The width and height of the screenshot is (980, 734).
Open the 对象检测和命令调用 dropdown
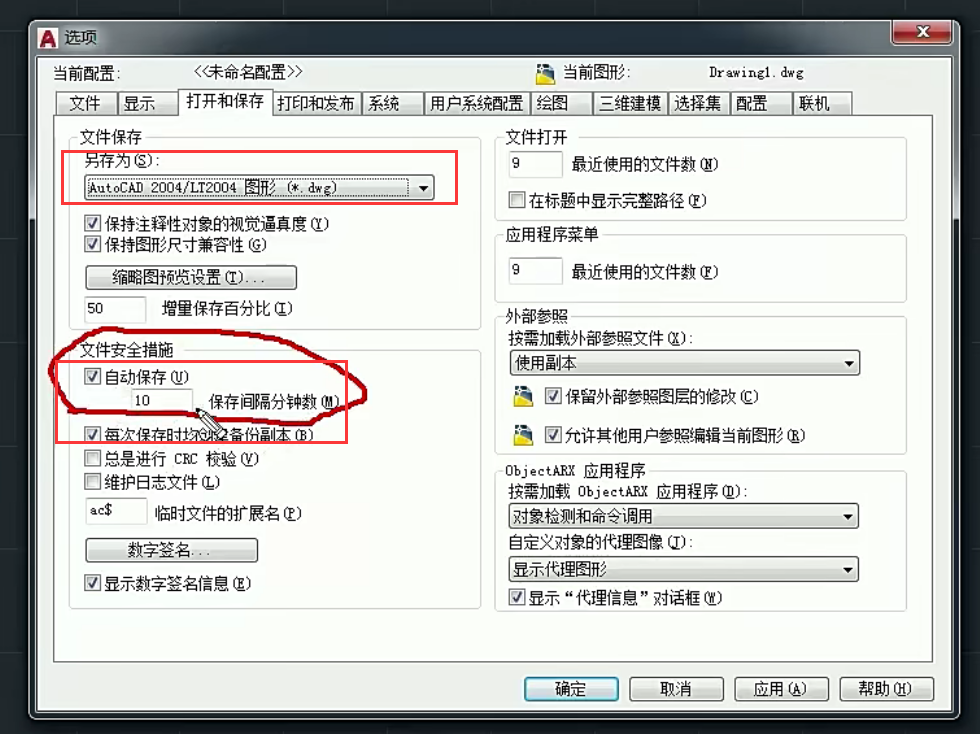[x=684, y=516]
